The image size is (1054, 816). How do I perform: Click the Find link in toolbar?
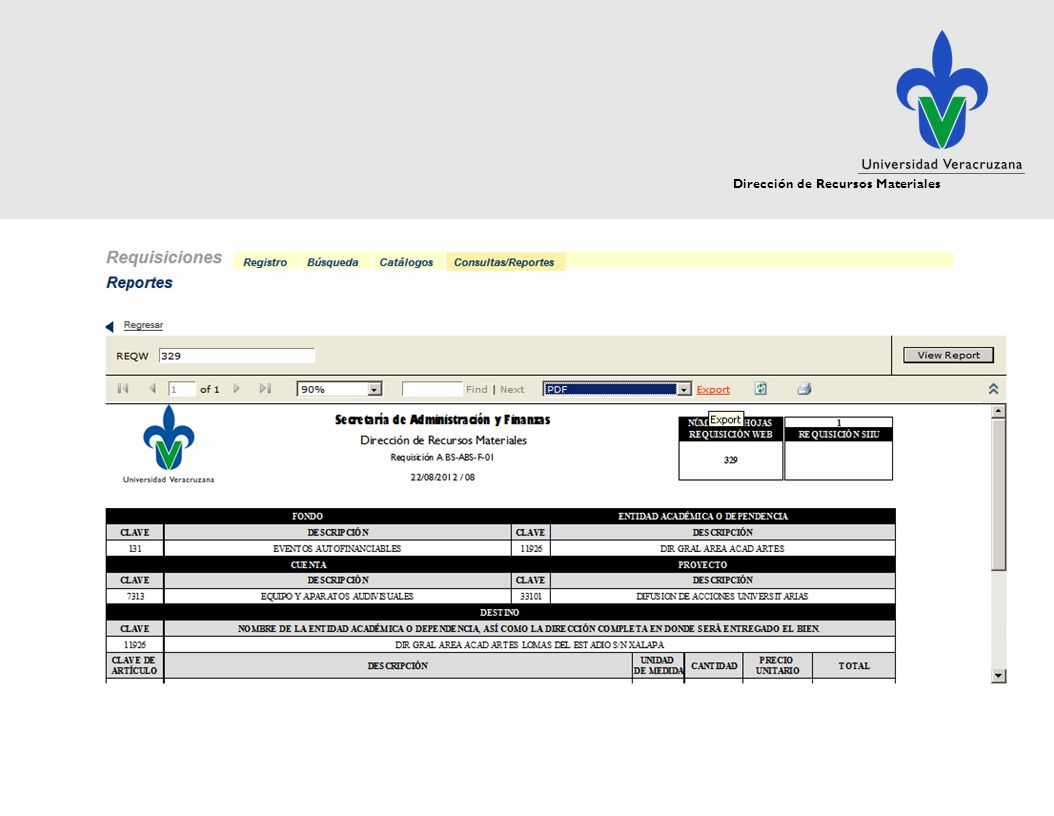(x=477, y=389)
